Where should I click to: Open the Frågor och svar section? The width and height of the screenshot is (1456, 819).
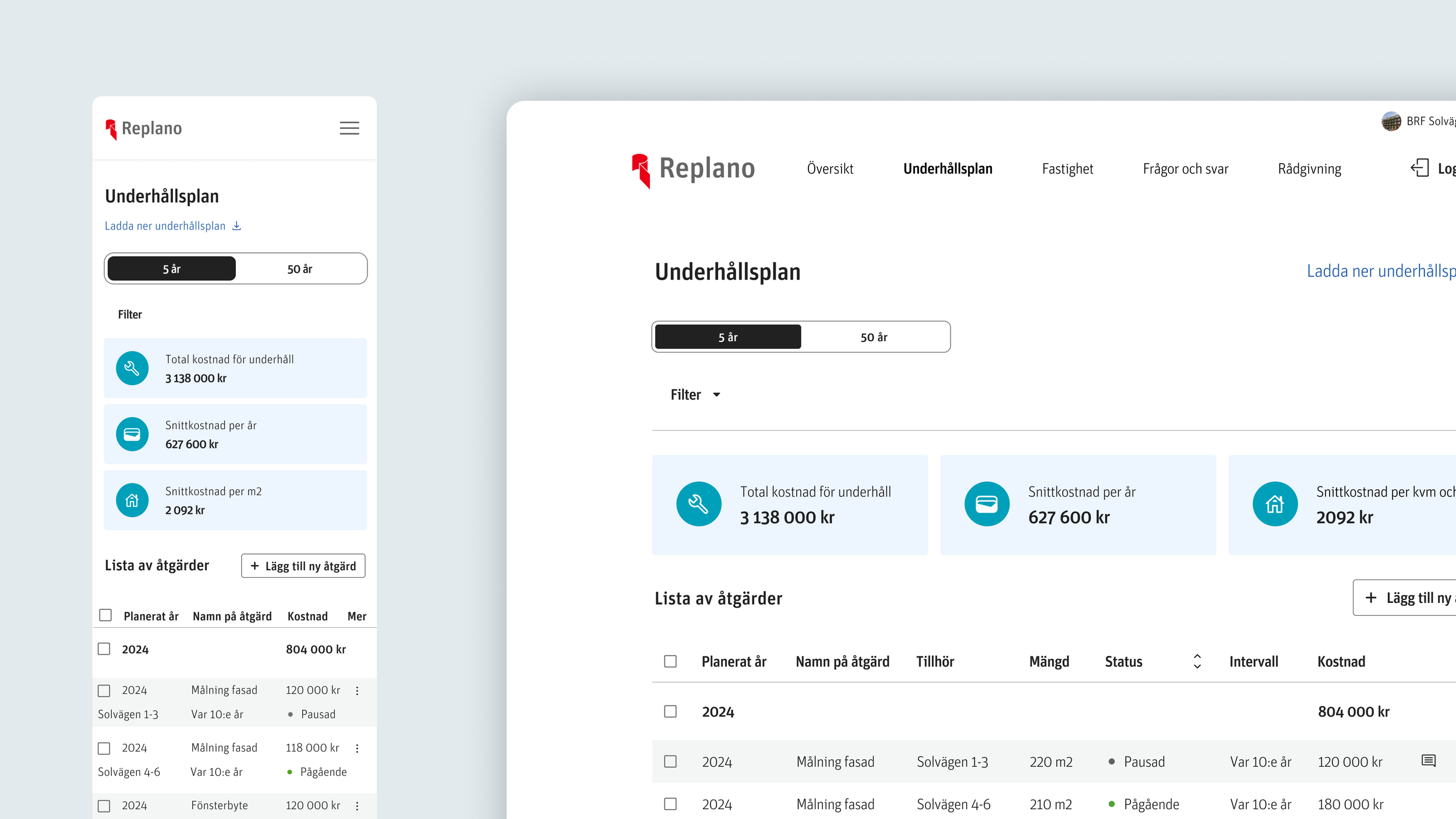pyautogui.click(x=1185, y=168)
